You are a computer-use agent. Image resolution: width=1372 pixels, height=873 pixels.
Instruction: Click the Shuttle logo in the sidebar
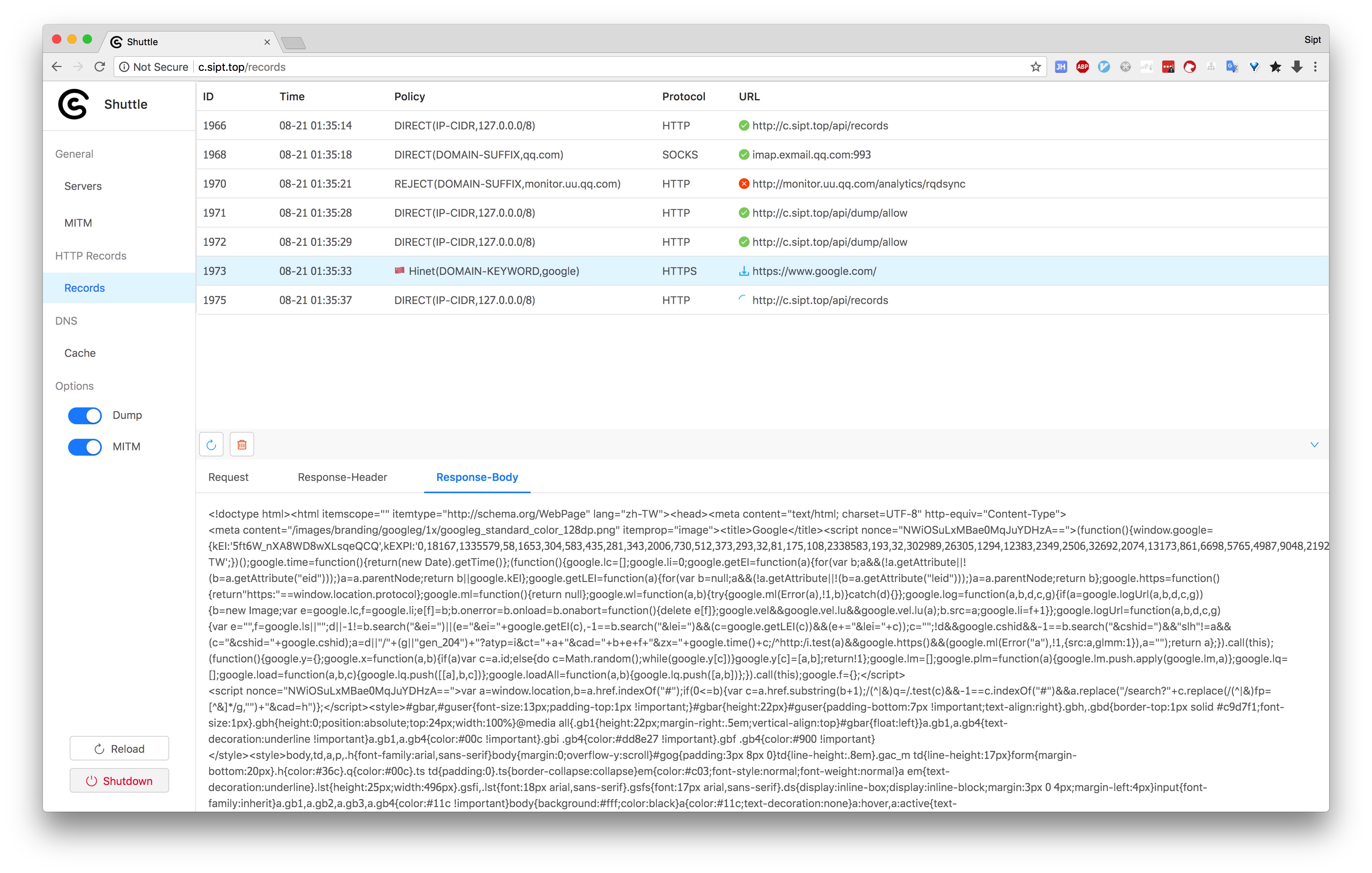pyautogui.click(x=74, y=104)
